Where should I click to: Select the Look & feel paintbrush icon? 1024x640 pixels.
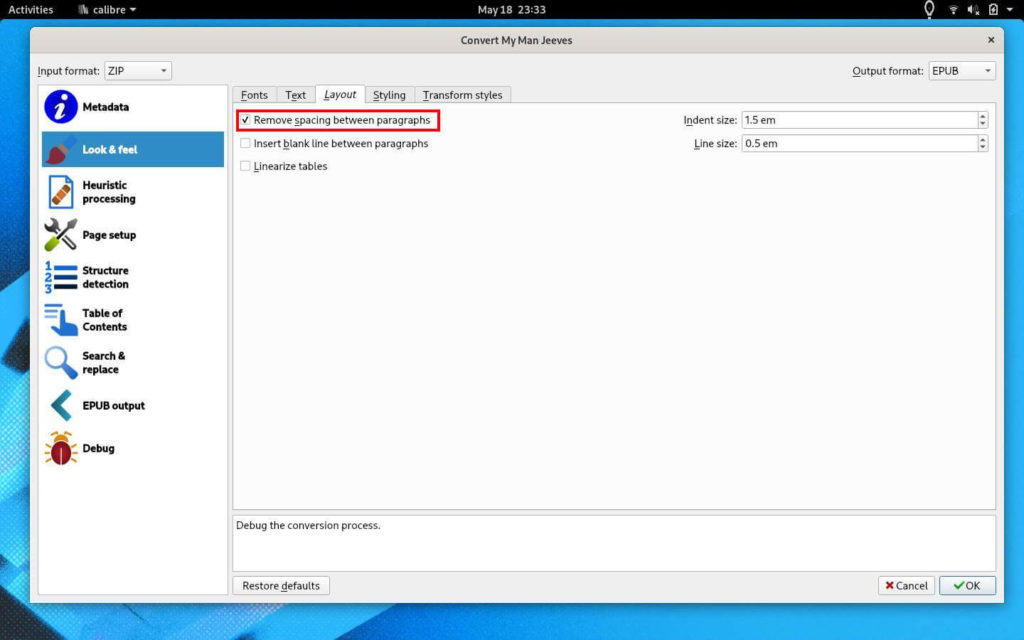click(x=61, y=150)
